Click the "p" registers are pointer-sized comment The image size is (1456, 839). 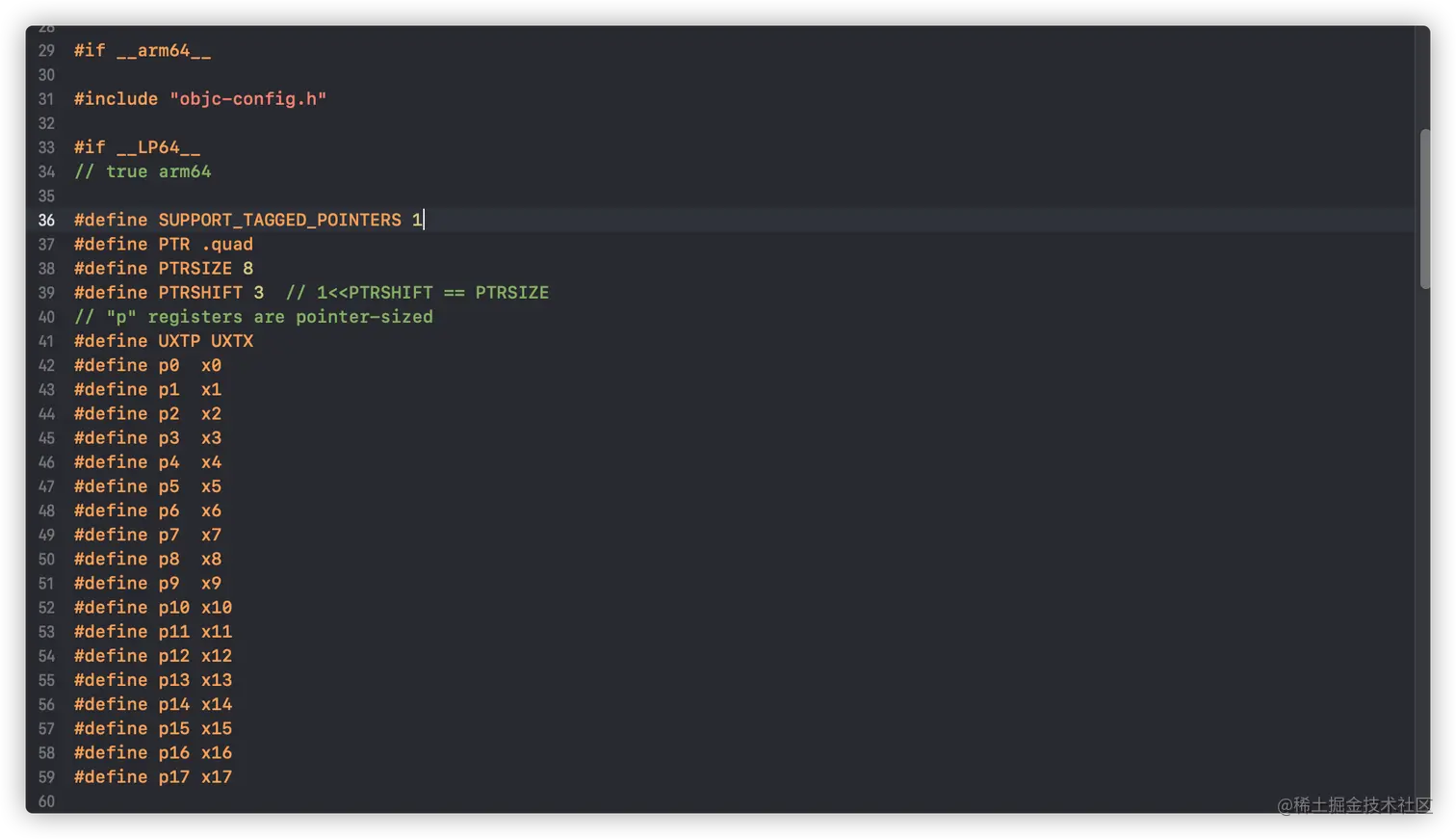pos(253,317)
